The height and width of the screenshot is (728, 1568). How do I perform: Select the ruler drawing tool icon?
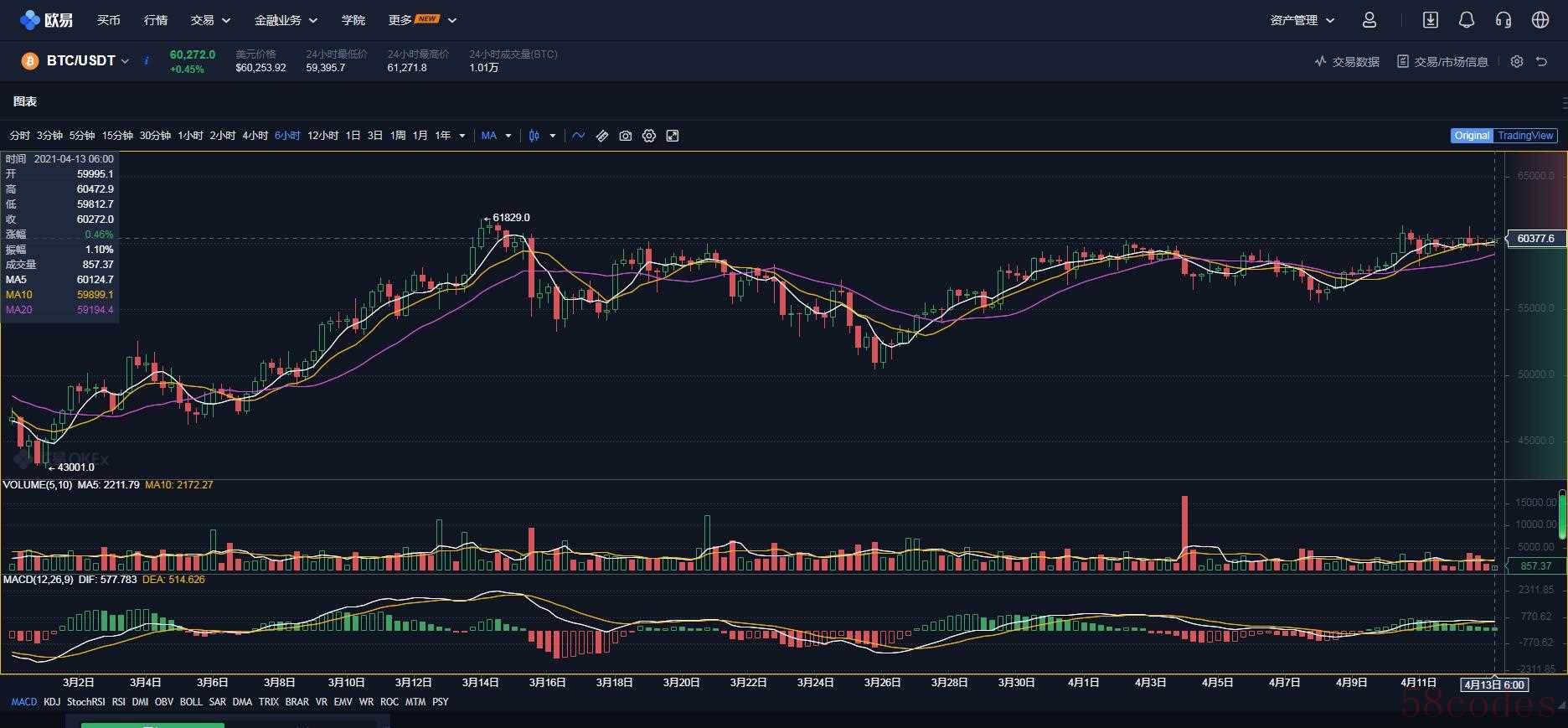click(x=601, y=136)
